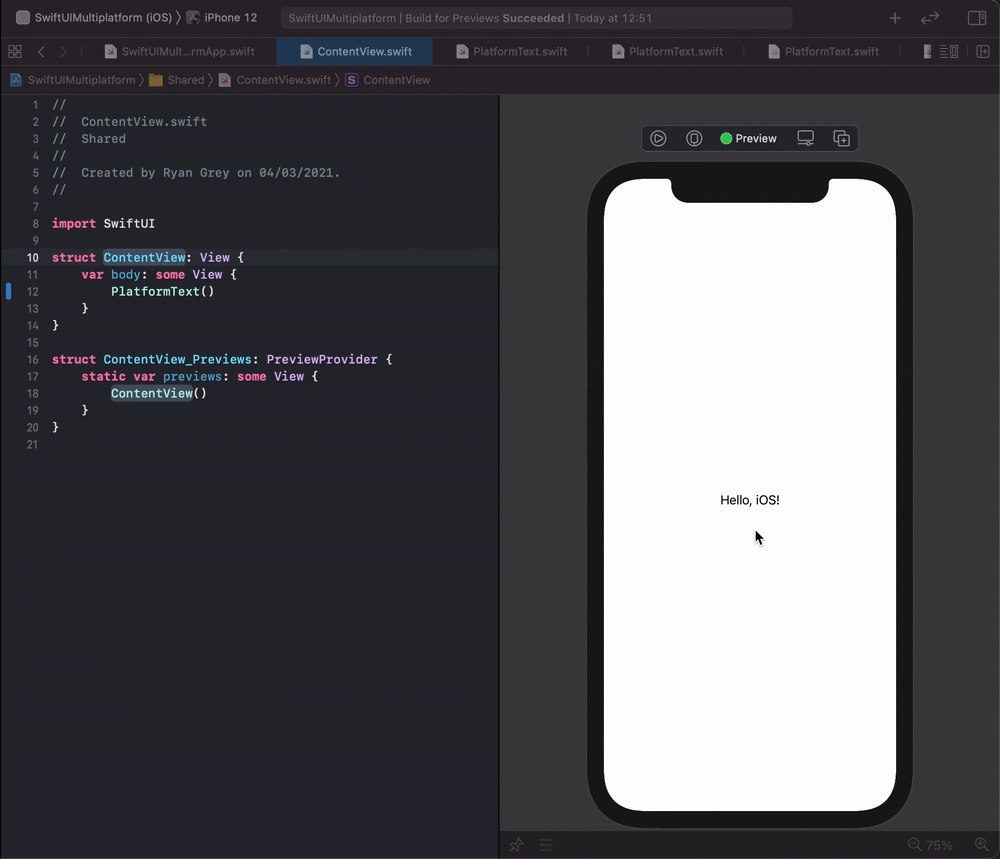The image size is (1000, 859).
Task: Click the zoom in magnifier in preview canvas
Action: coord(982,844)
